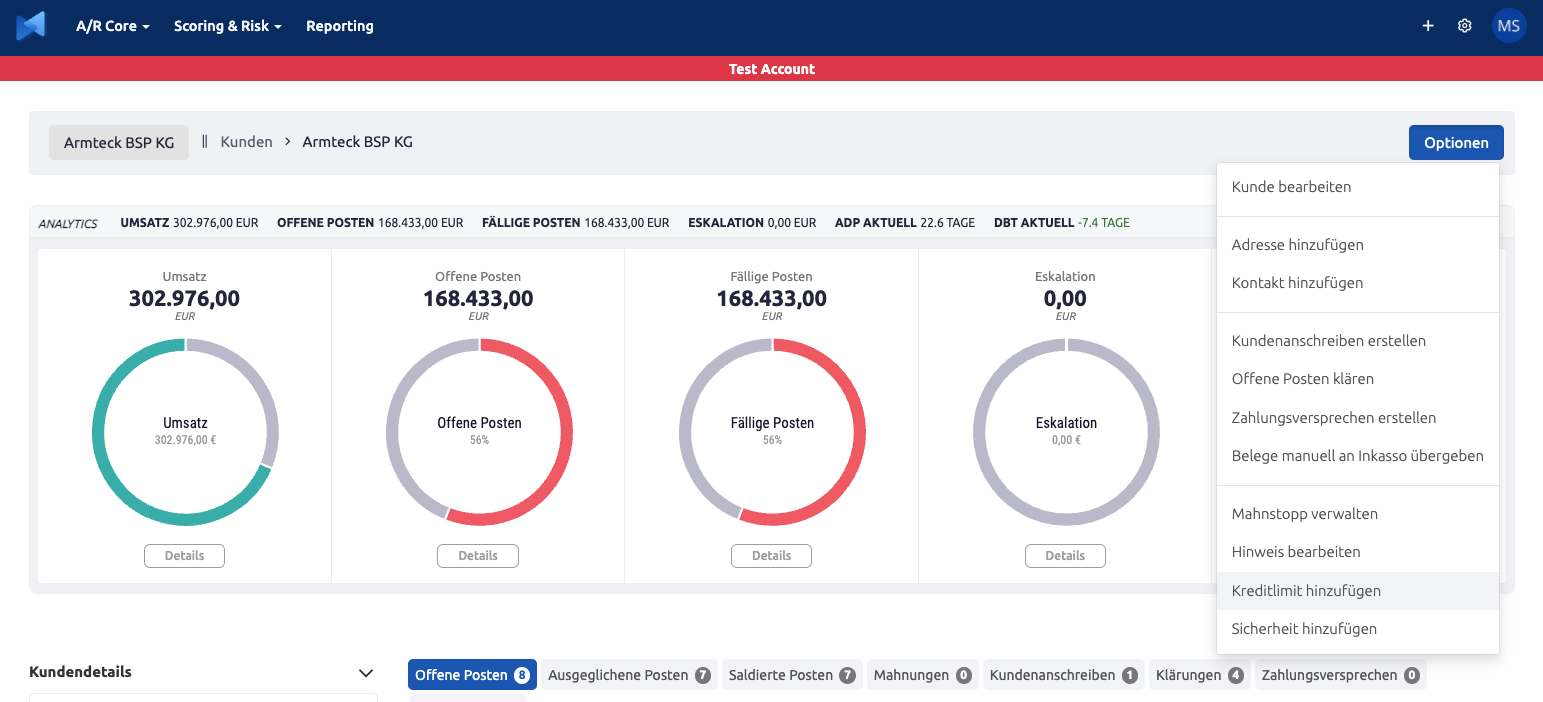
Task: Choose Adresse hinzufügen
Action: tap(1358, 245)
